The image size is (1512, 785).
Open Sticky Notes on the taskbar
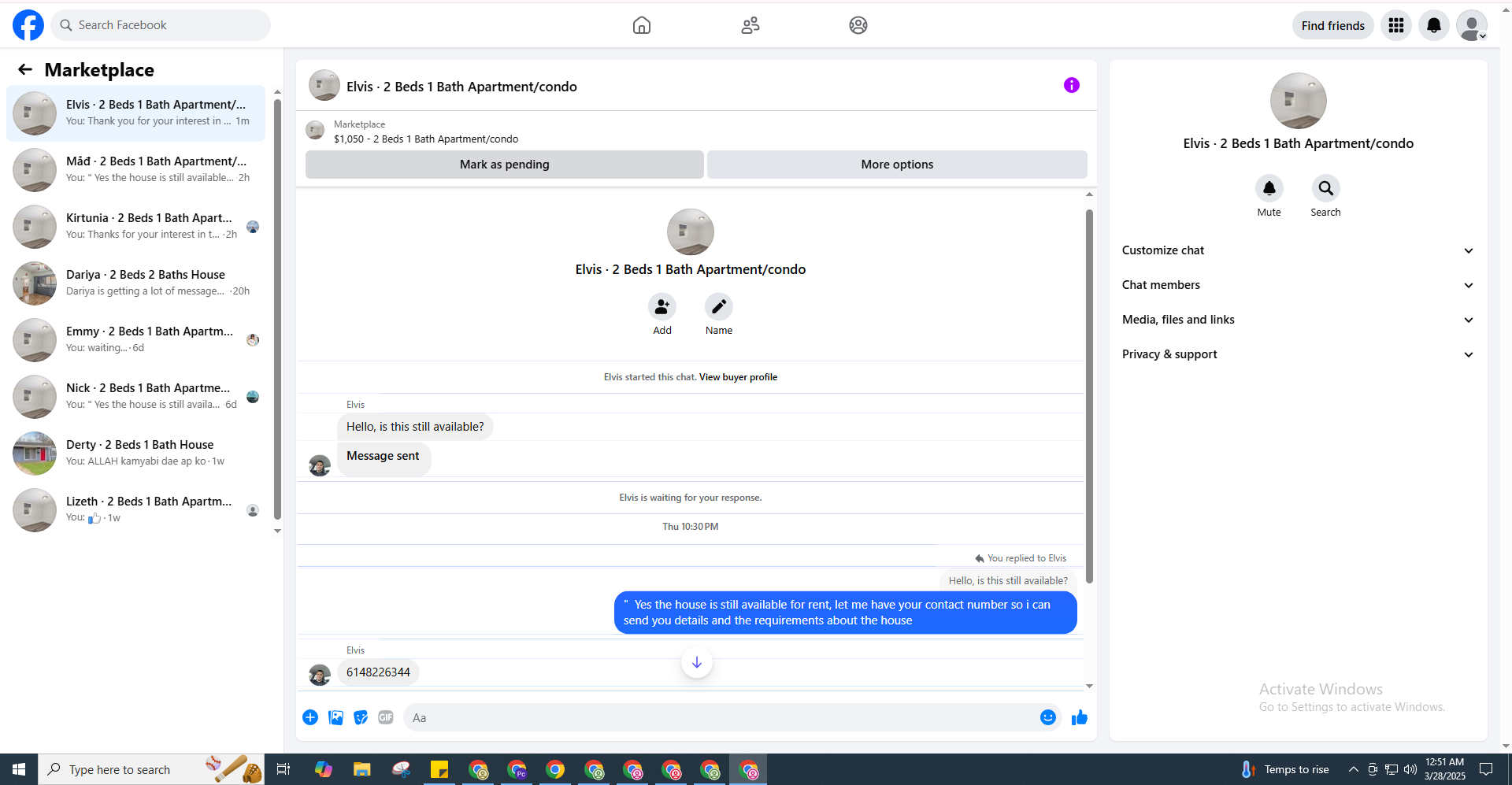(x=439, y=769)
